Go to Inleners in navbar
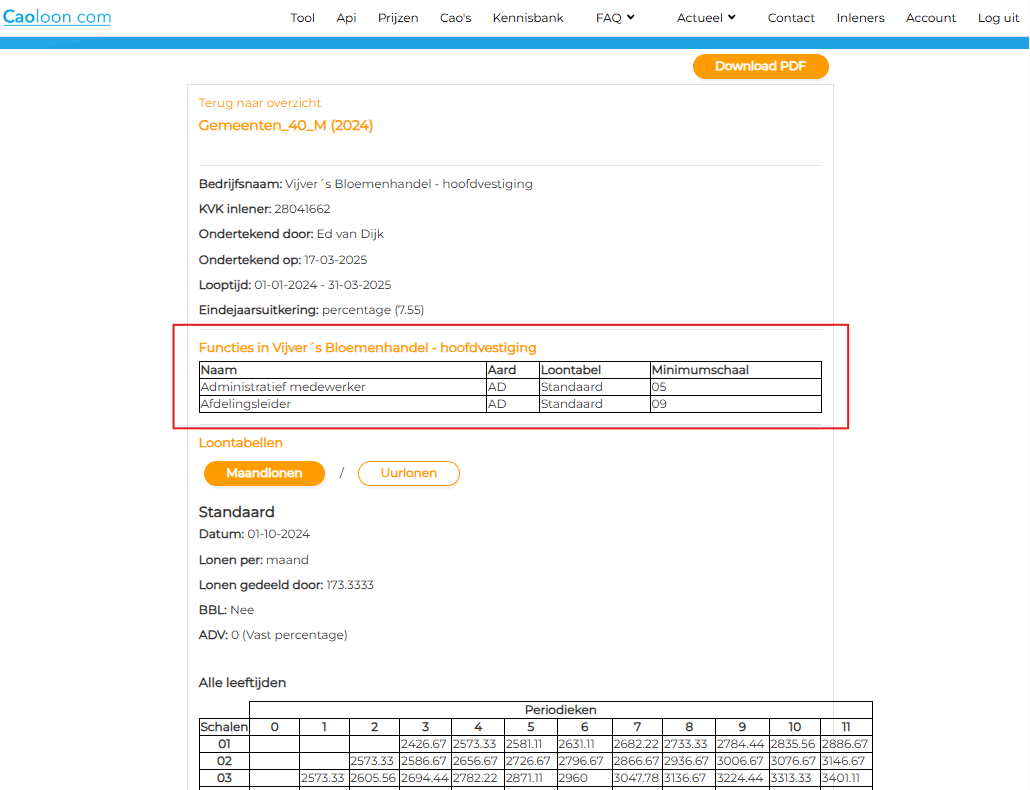 coord(860,18)
